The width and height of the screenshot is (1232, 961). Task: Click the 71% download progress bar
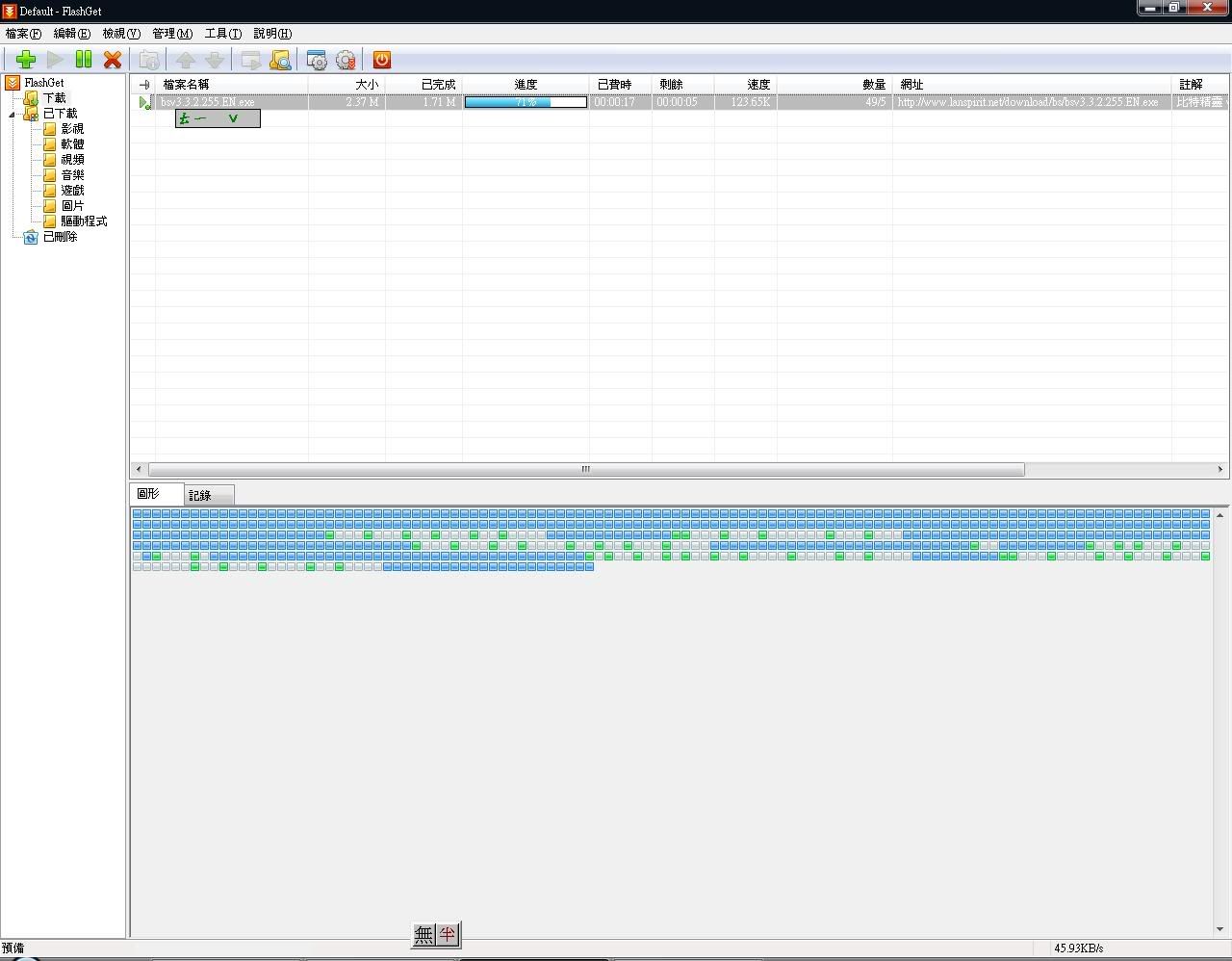point(526,102)
